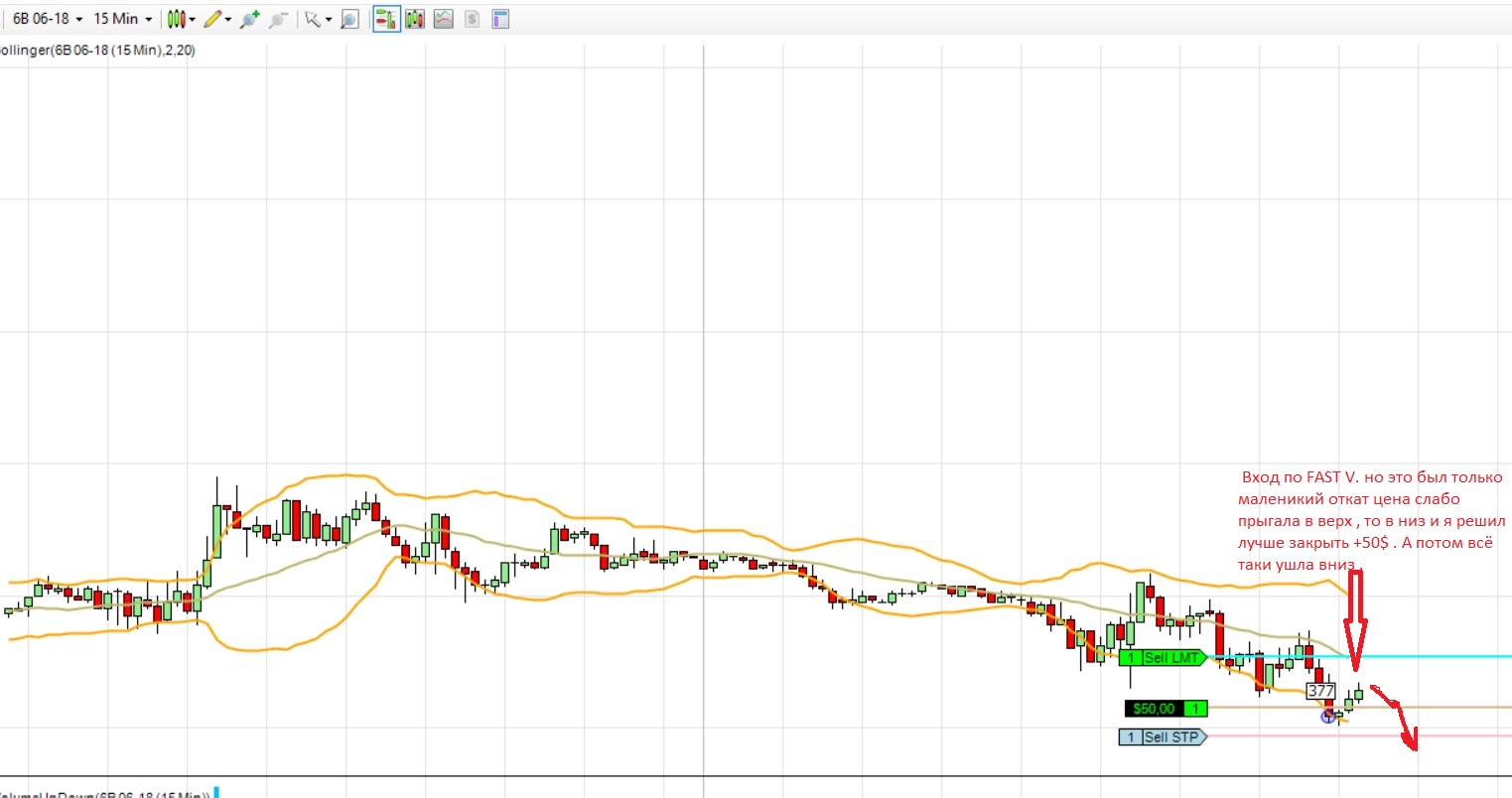Click the blue execution marker circle
The image size is (1512, 798).
1328,717
